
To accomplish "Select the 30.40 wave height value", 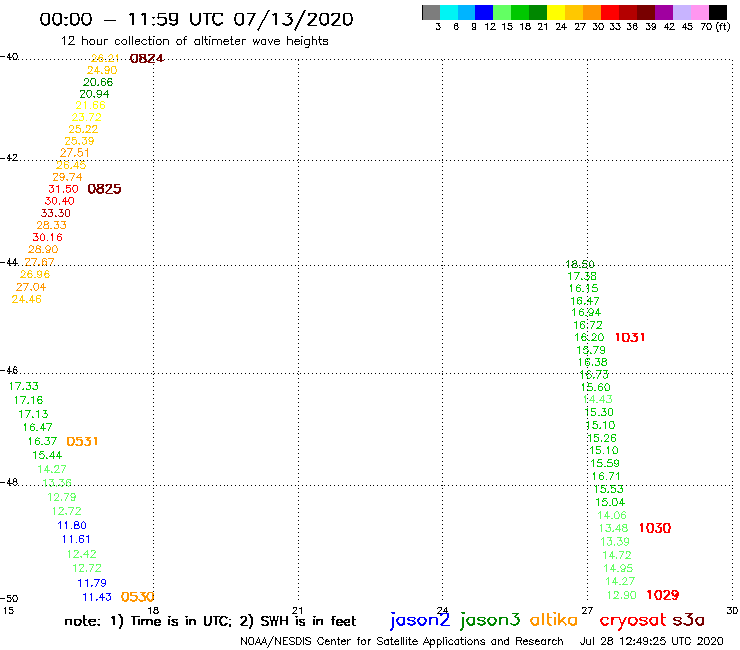I will 59,201.
